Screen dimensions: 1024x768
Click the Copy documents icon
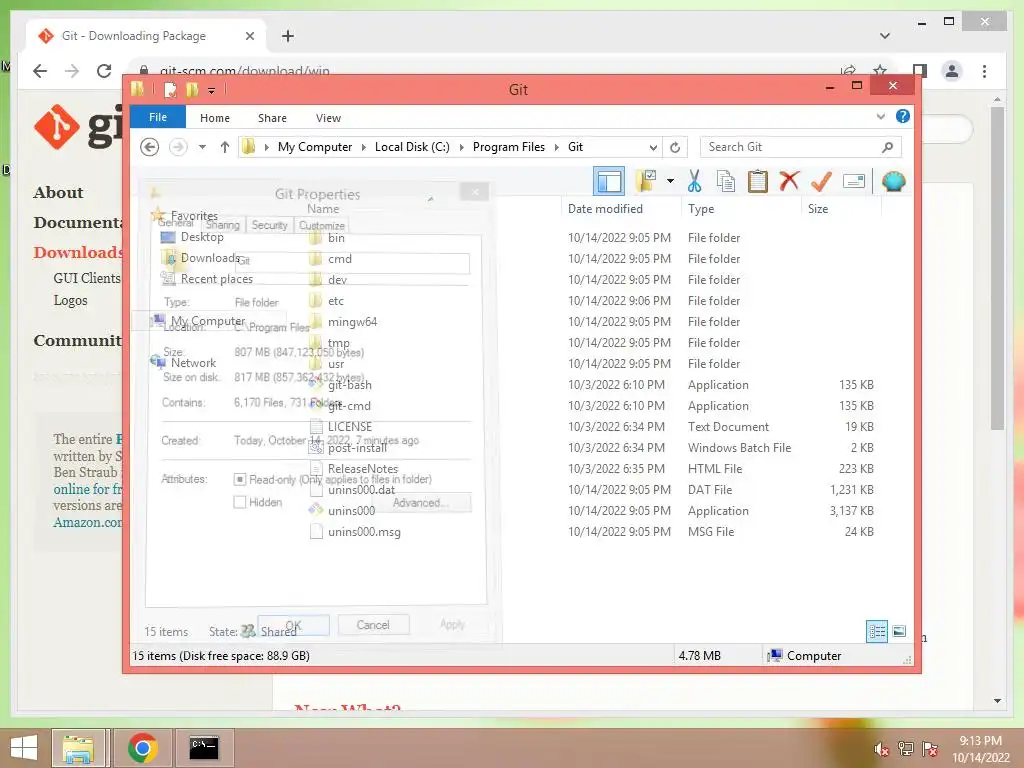coord(726,181)
